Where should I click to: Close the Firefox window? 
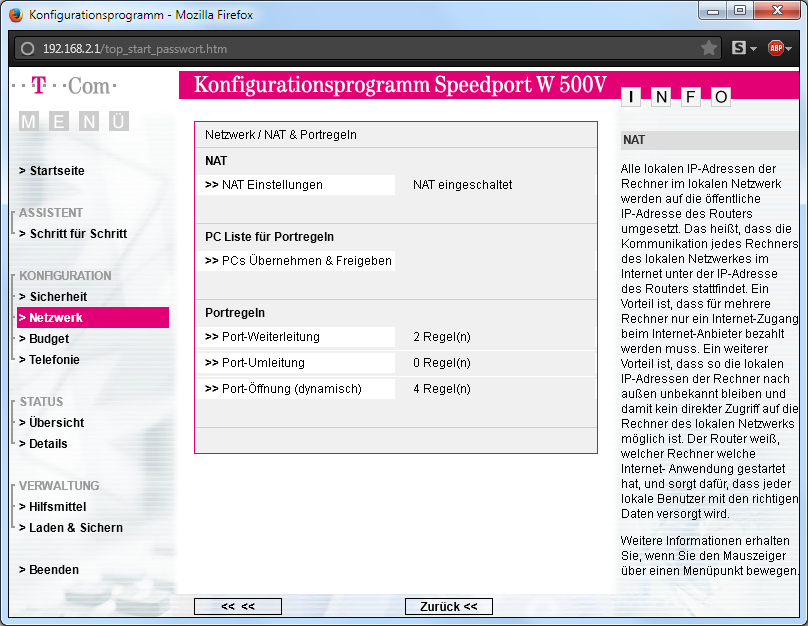pos(777,11)
